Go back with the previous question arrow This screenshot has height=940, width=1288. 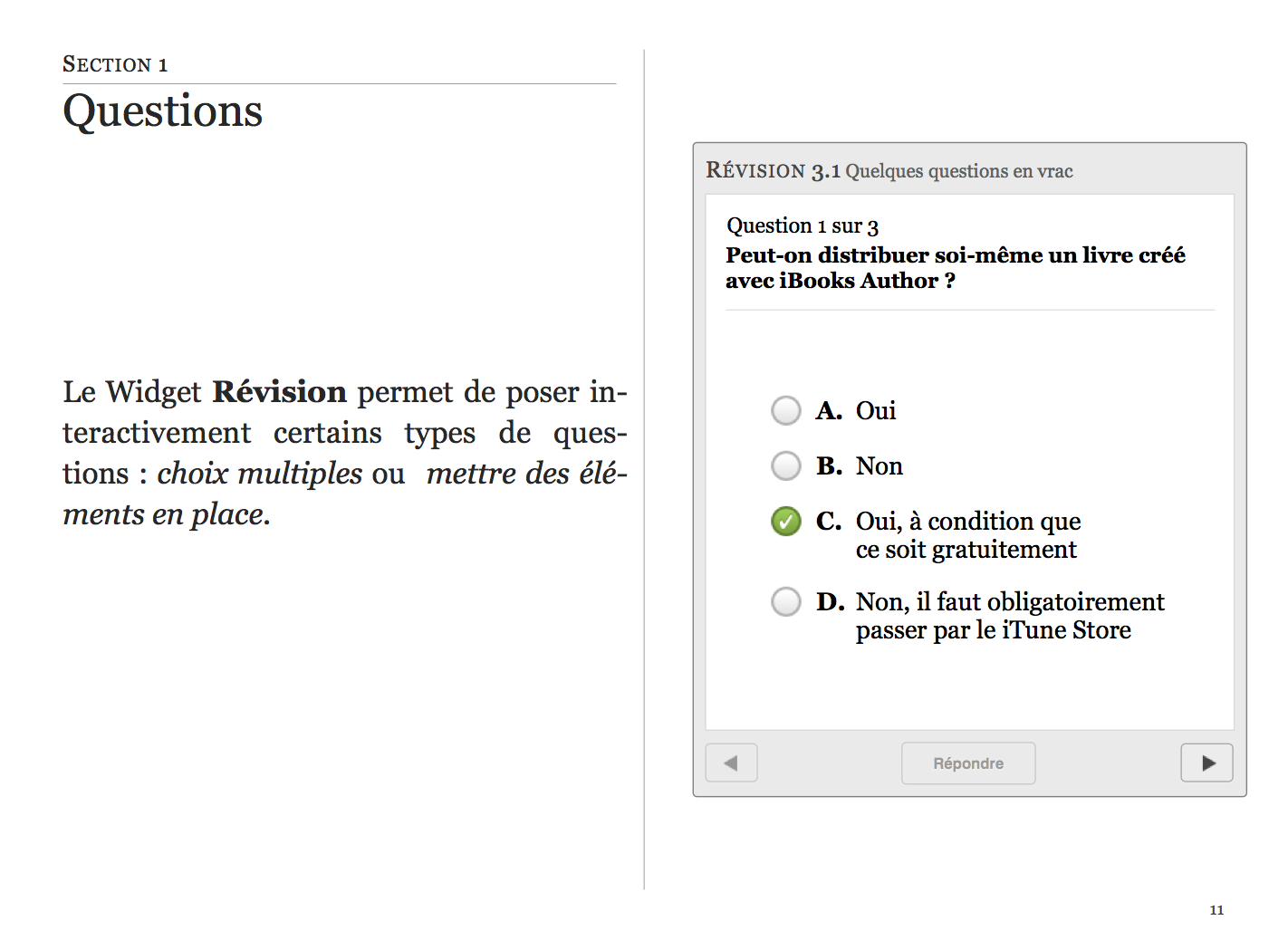click(x=731, y=763)
